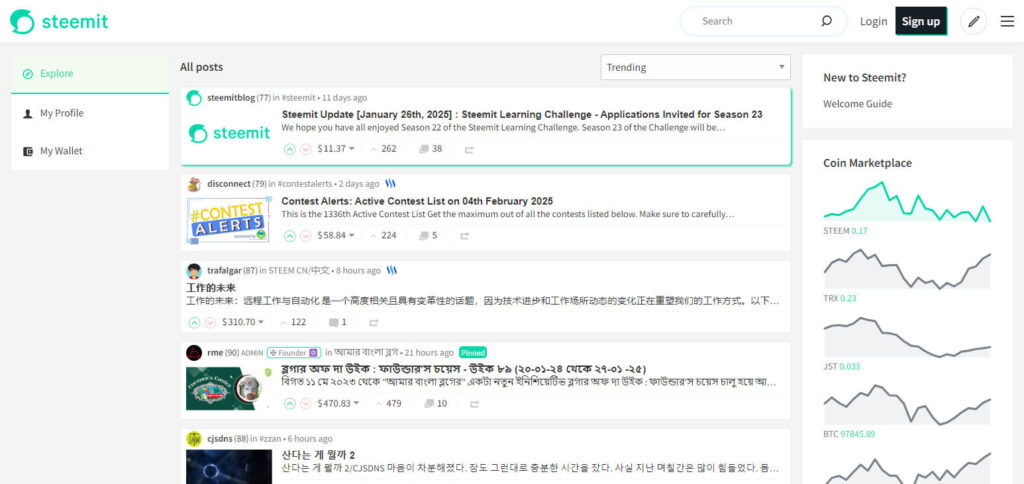Downvote the steemitblog Steemit Update post
1024x484 pixels.
coord(306,149)
